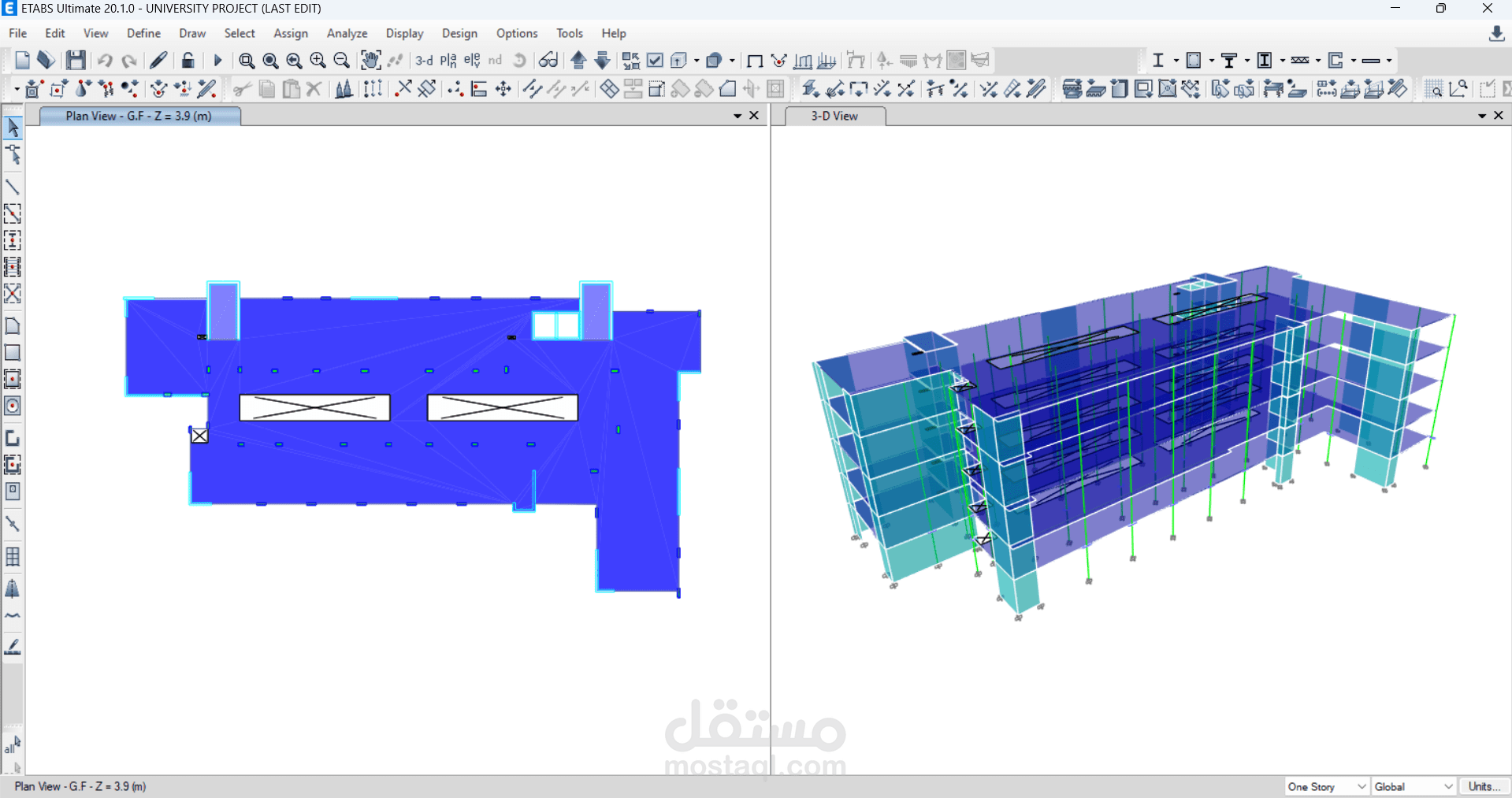This screenshot has height=798, width=1512.
Task: Click the scissors Cut icon
Action: pyautogui.click(x=243, y=89)
